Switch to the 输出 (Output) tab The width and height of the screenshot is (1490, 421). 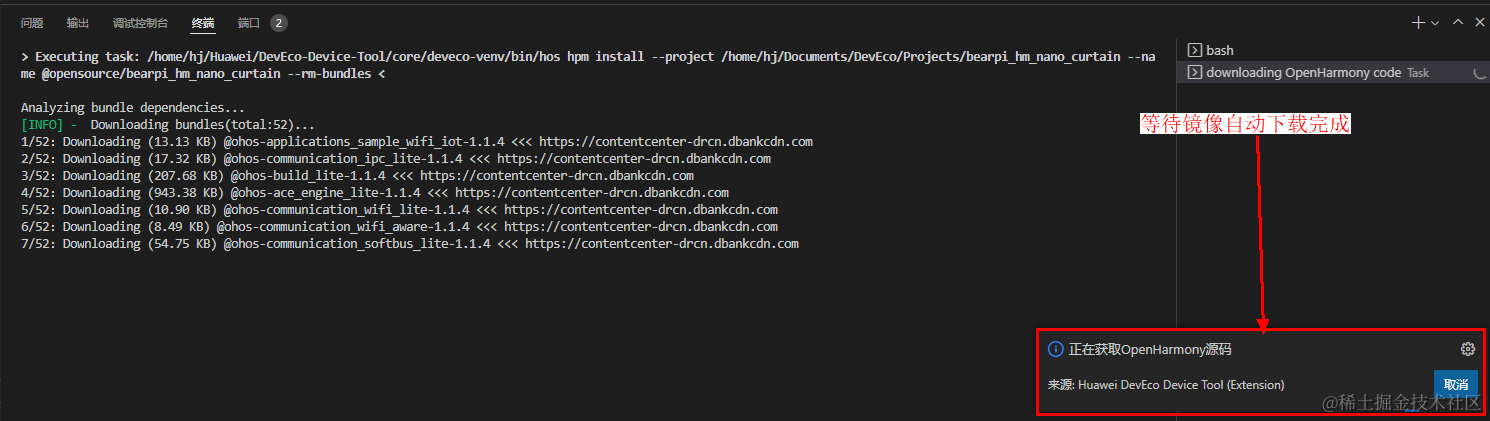tap(78, 22)
